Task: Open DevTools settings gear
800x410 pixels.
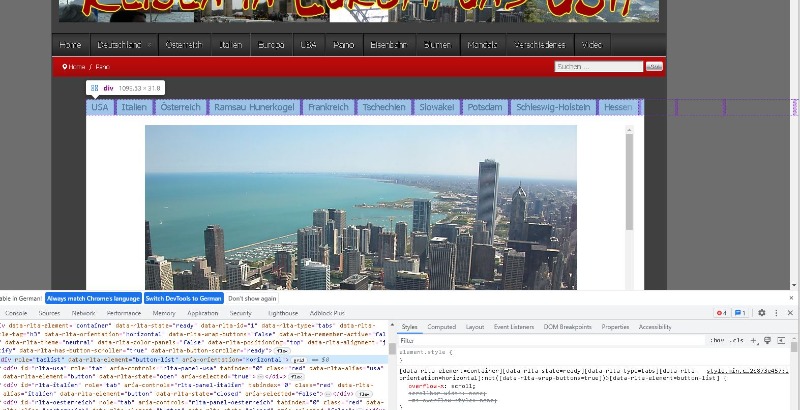Action: 762,313
